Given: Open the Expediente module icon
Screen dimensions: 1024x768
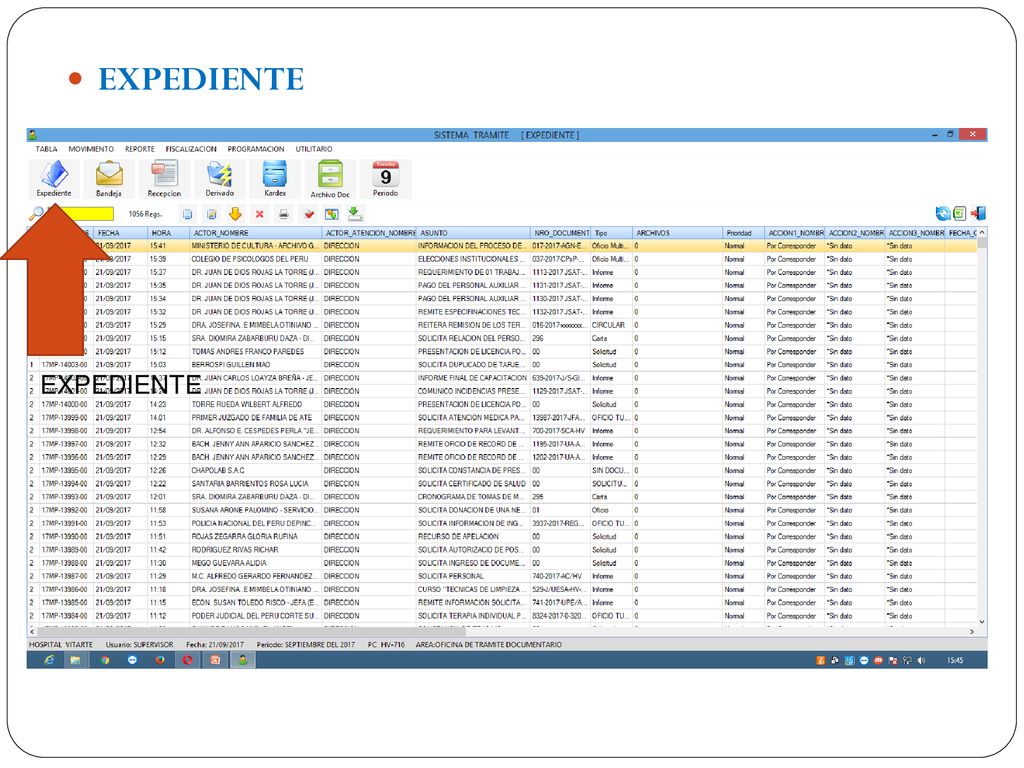Looking at the screenshot, I should [x=54, y=179].
